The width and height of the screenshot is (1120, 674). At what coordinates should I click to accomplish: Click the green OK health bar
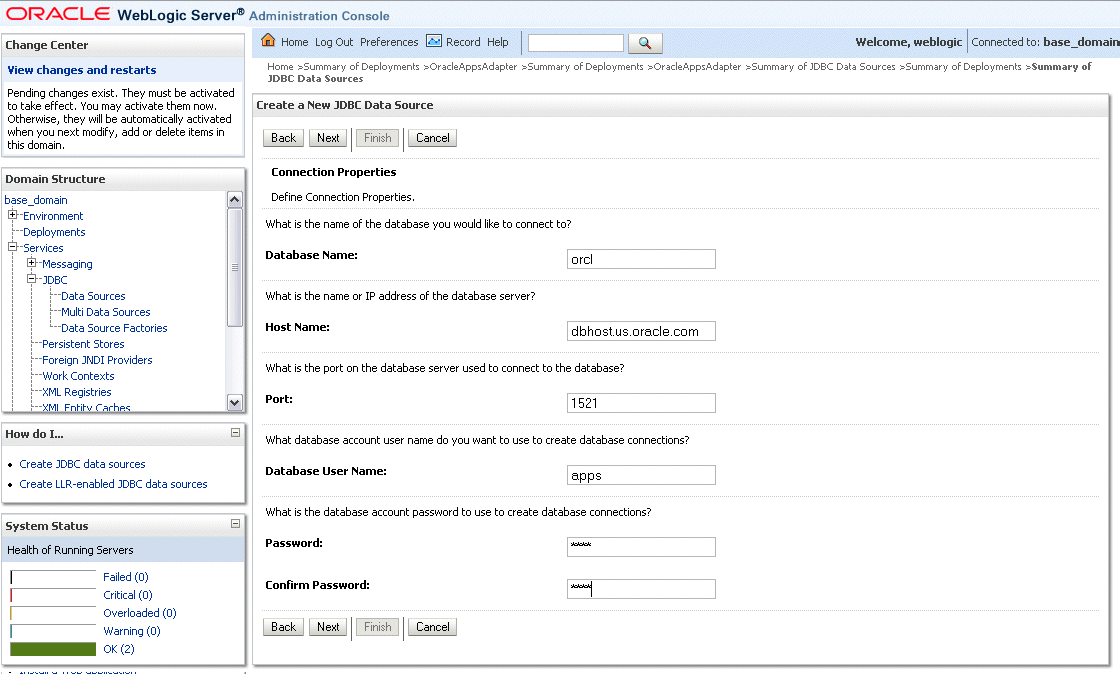[53, 649]
